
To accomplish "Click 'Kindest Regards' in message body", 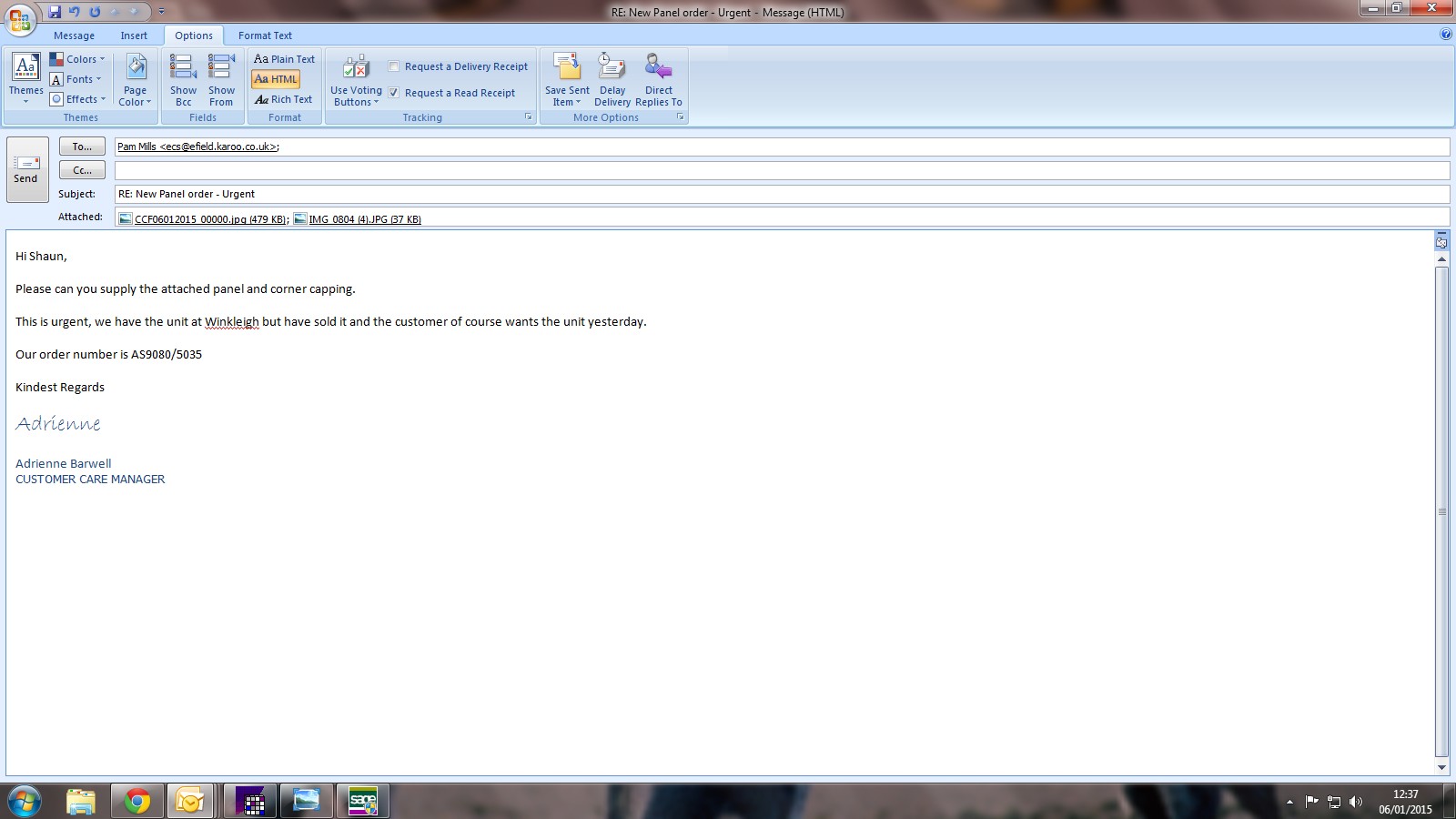I will [x=60, y=388].
